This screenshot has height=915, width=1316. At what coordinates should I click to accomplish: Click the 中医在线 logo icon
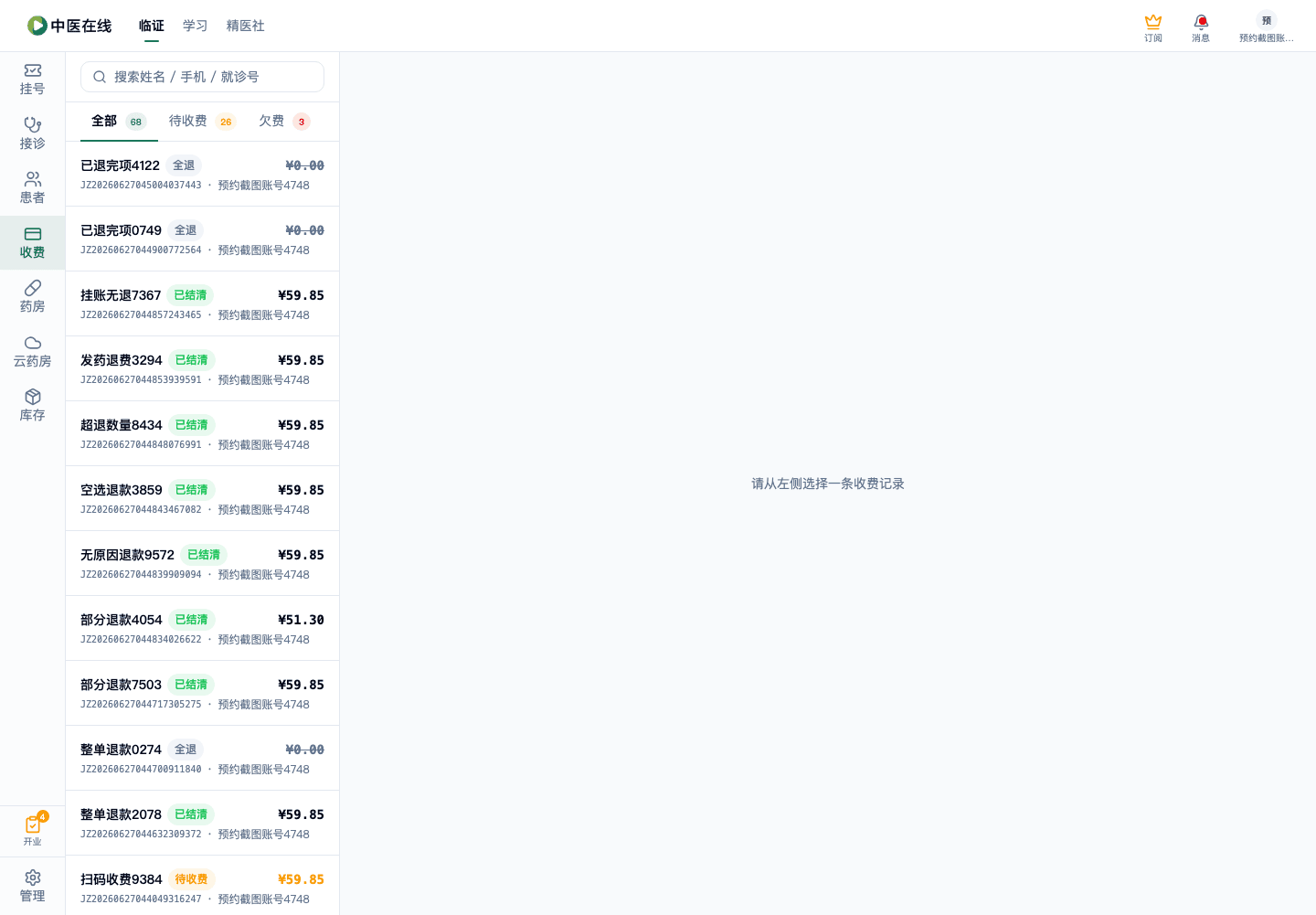point(37,26)
